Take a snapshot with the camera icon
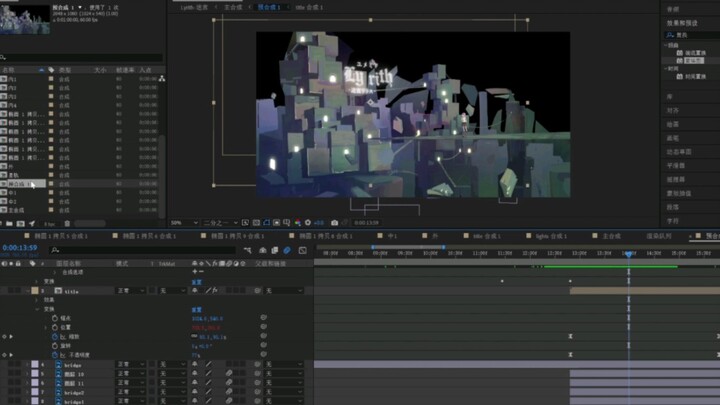The width and height of the screenshot is (720, 405). click(x=334, y=223)
